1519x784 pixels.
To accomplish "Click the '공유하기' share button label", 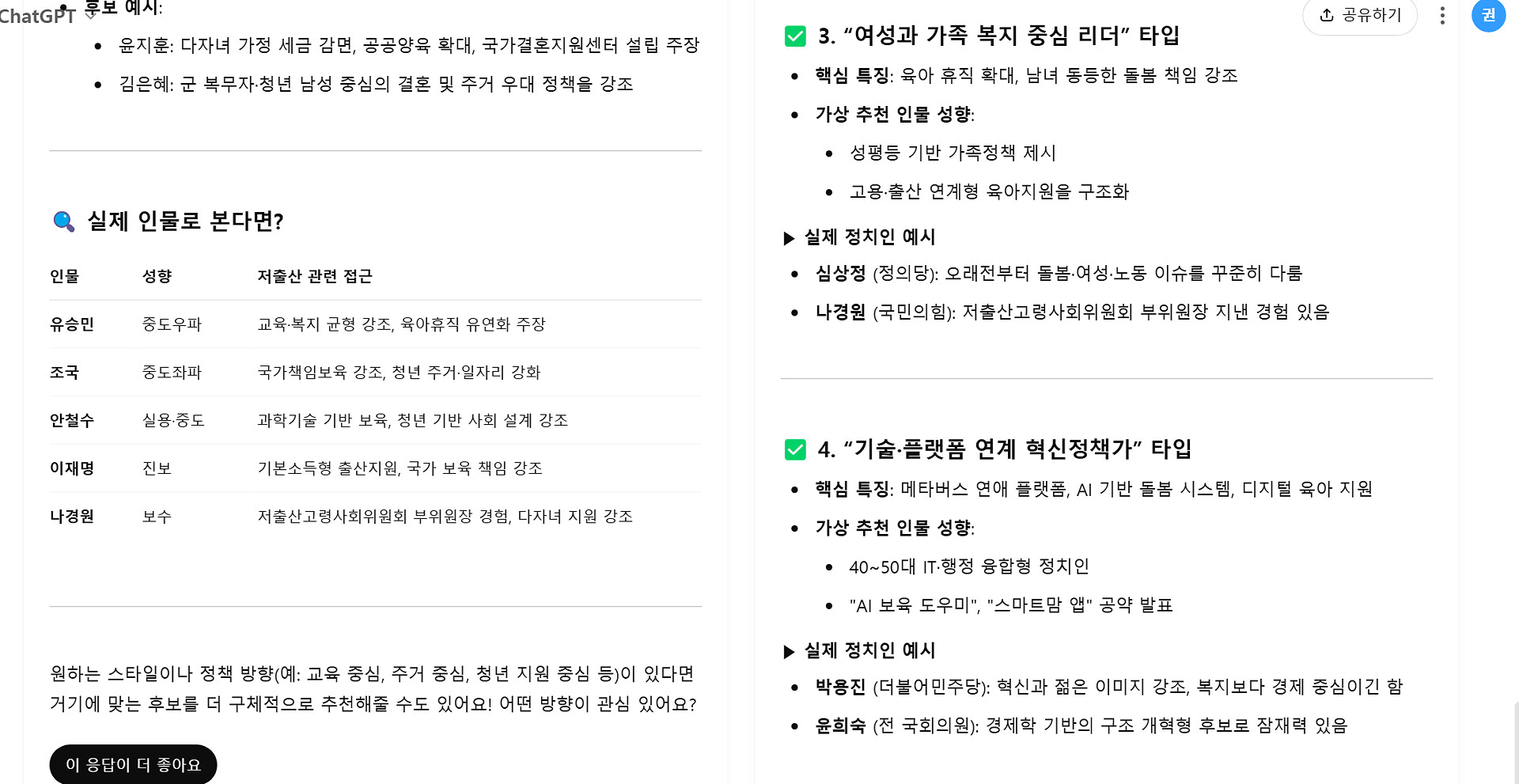I will [1372, 15].
